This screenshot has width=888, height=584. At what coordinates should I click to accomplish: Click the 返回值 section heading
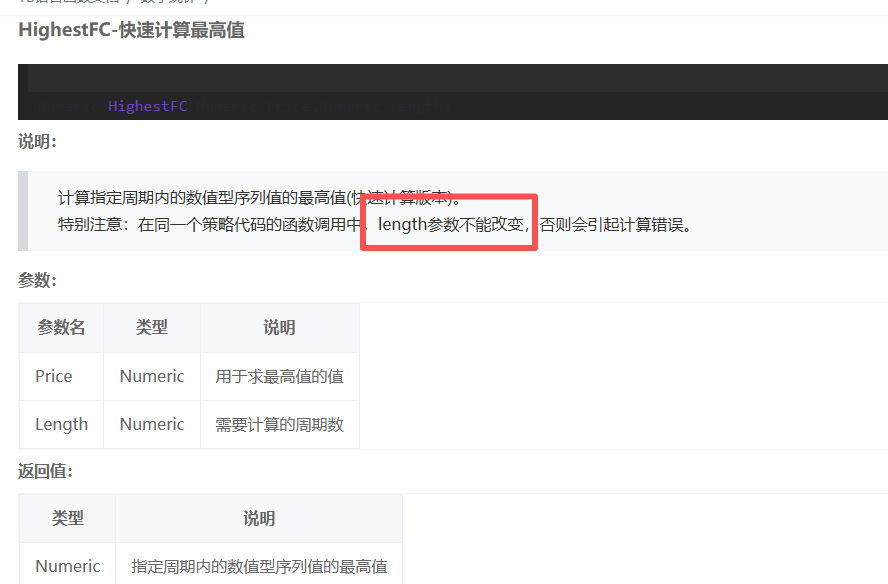pos(45,471)
